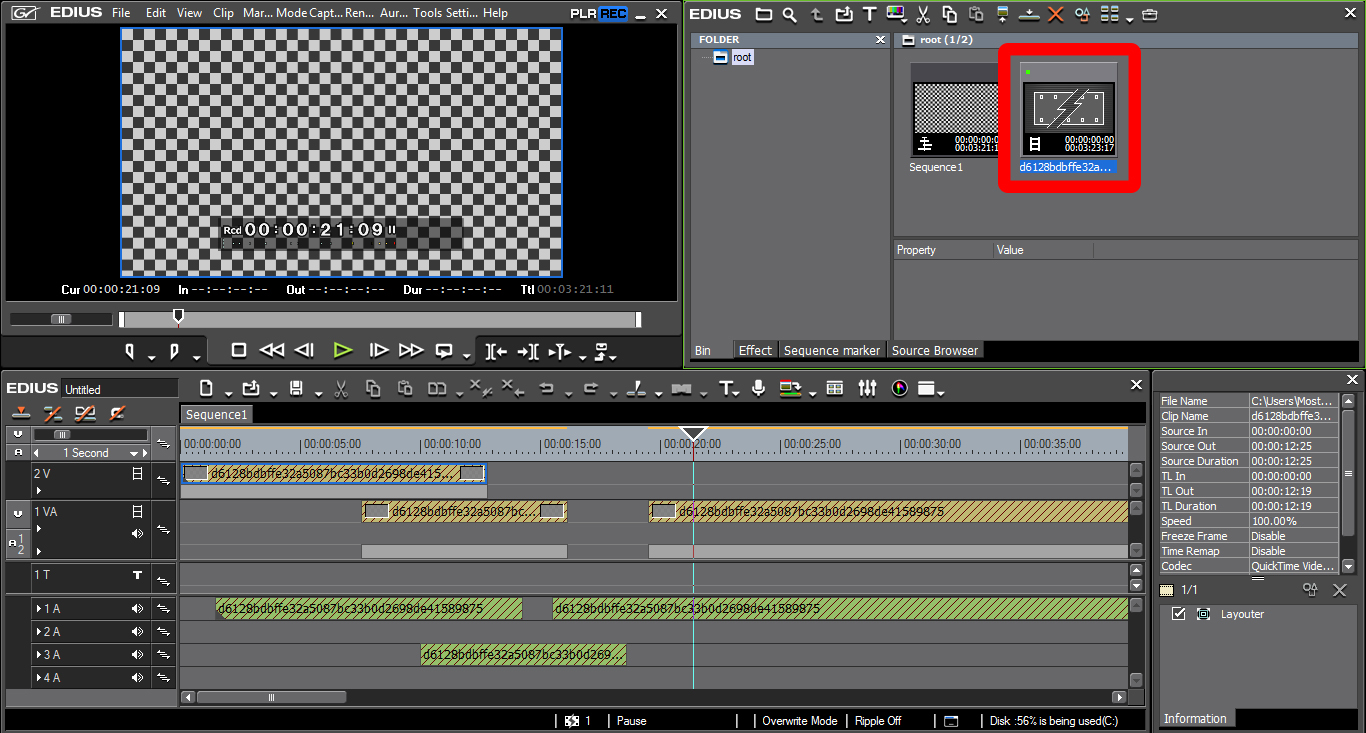Set the Out point in the player
Screen dimensions: 1366x733
point(174,351)
